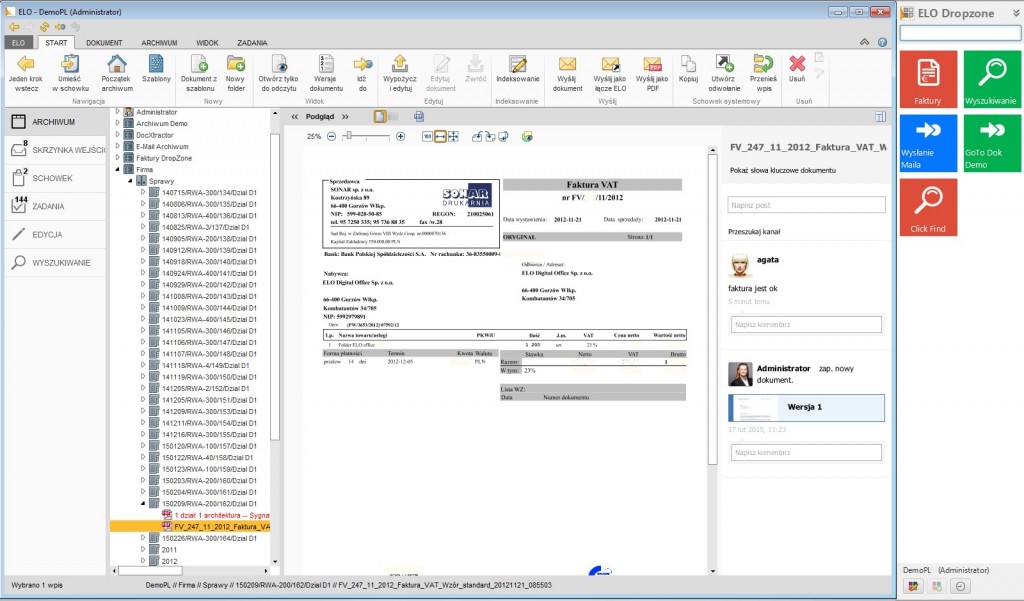Click Wyślij jako łącze ELO
Image resolution: width=1024 pixels, height=601 pixels.
pyautogui.click(x=610, y=73)
